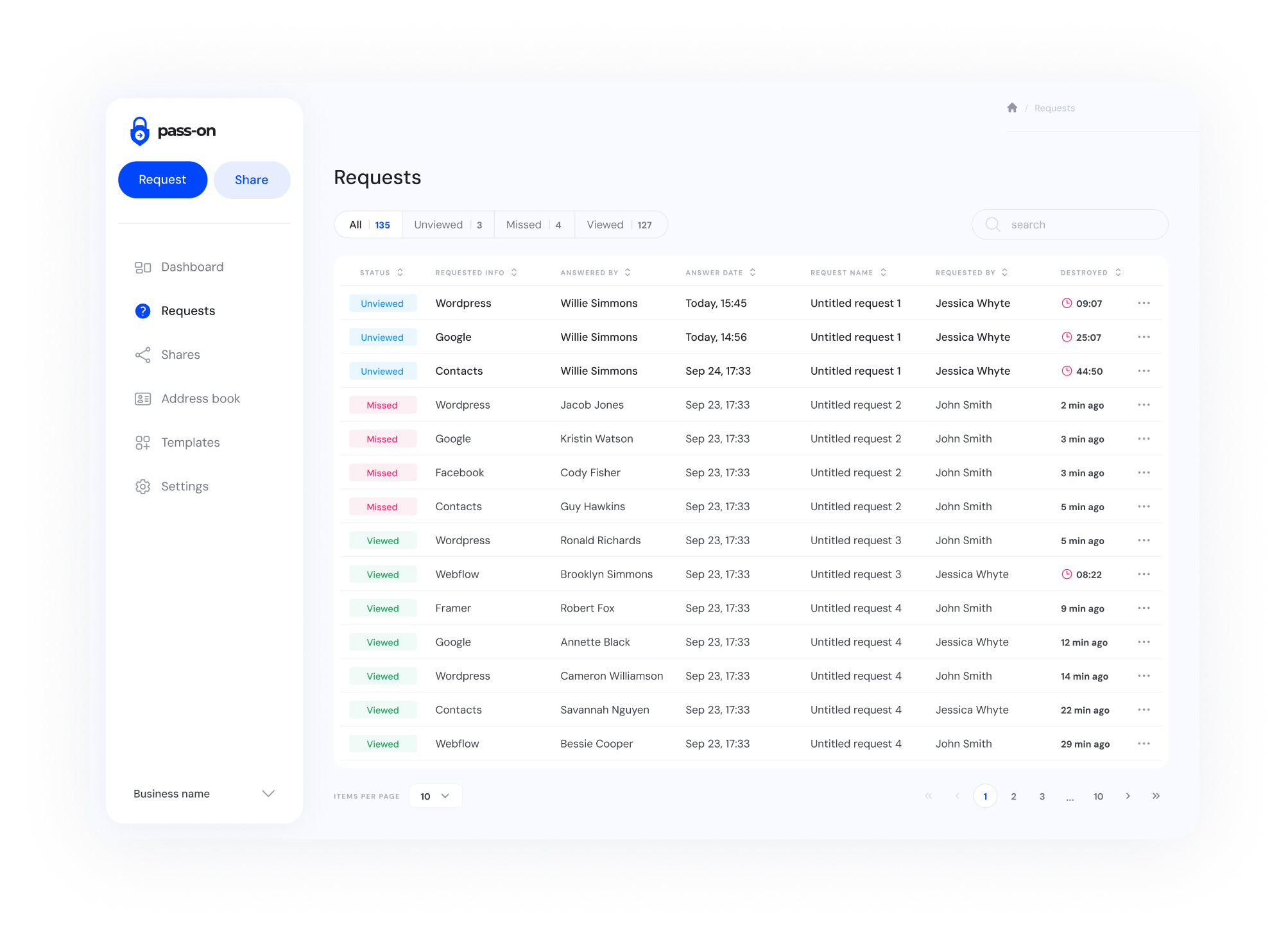Click into the search input field
This screenshot has width=1288, height=935.
pyautogui.click(x=1070, y=225)
